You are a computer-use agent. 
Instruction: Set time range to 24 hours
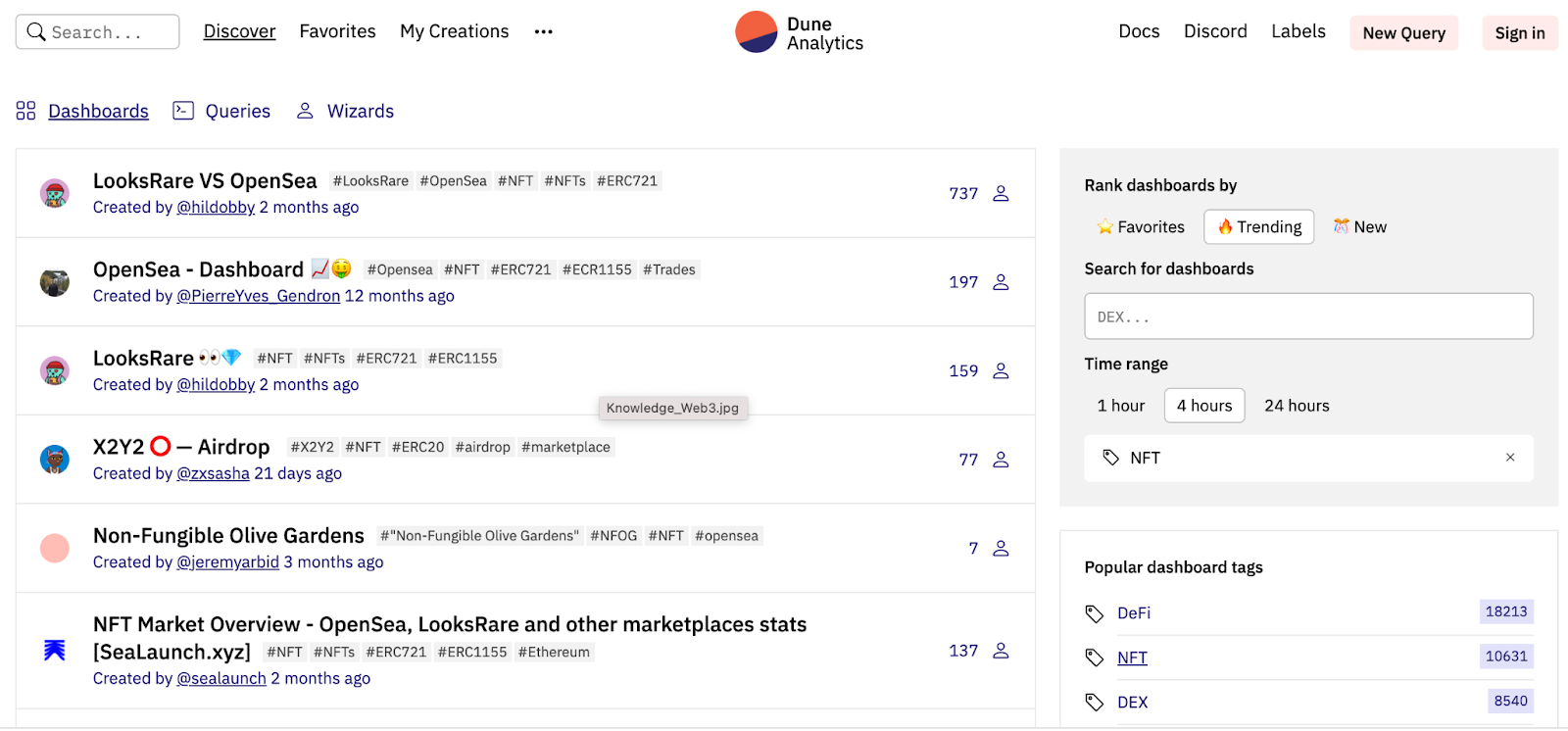tap(1297, 406)
